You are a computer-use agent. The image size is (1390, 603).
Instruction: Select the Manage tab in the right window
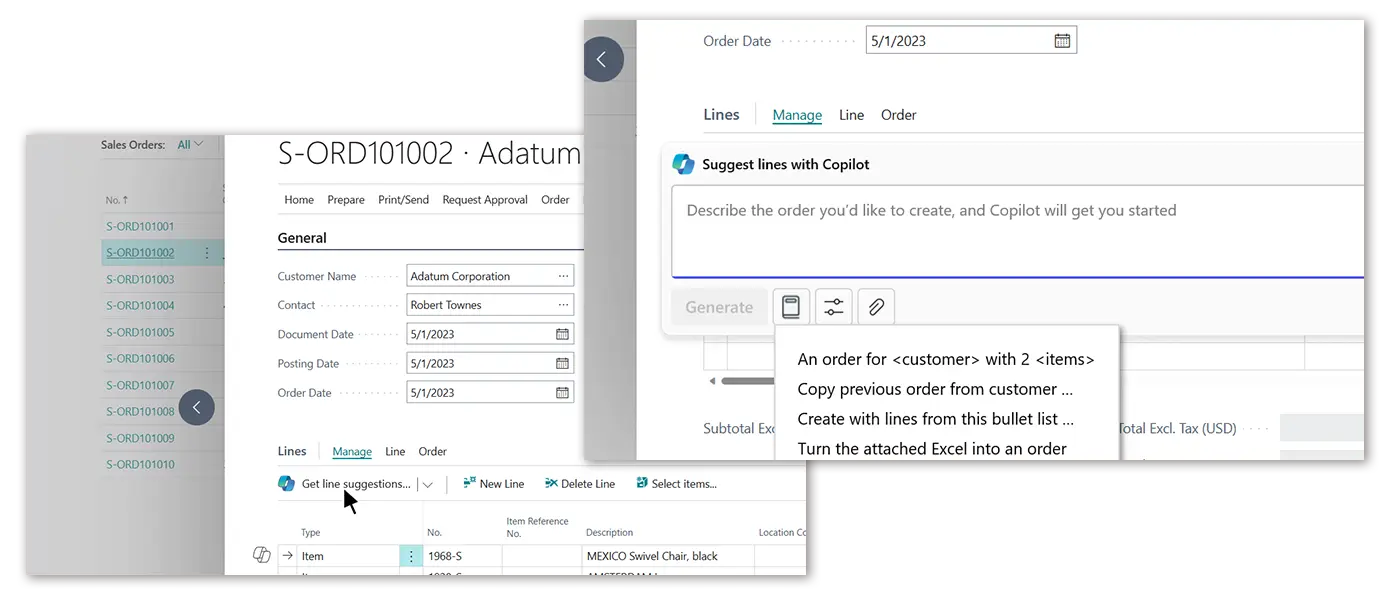click(797, 115)
